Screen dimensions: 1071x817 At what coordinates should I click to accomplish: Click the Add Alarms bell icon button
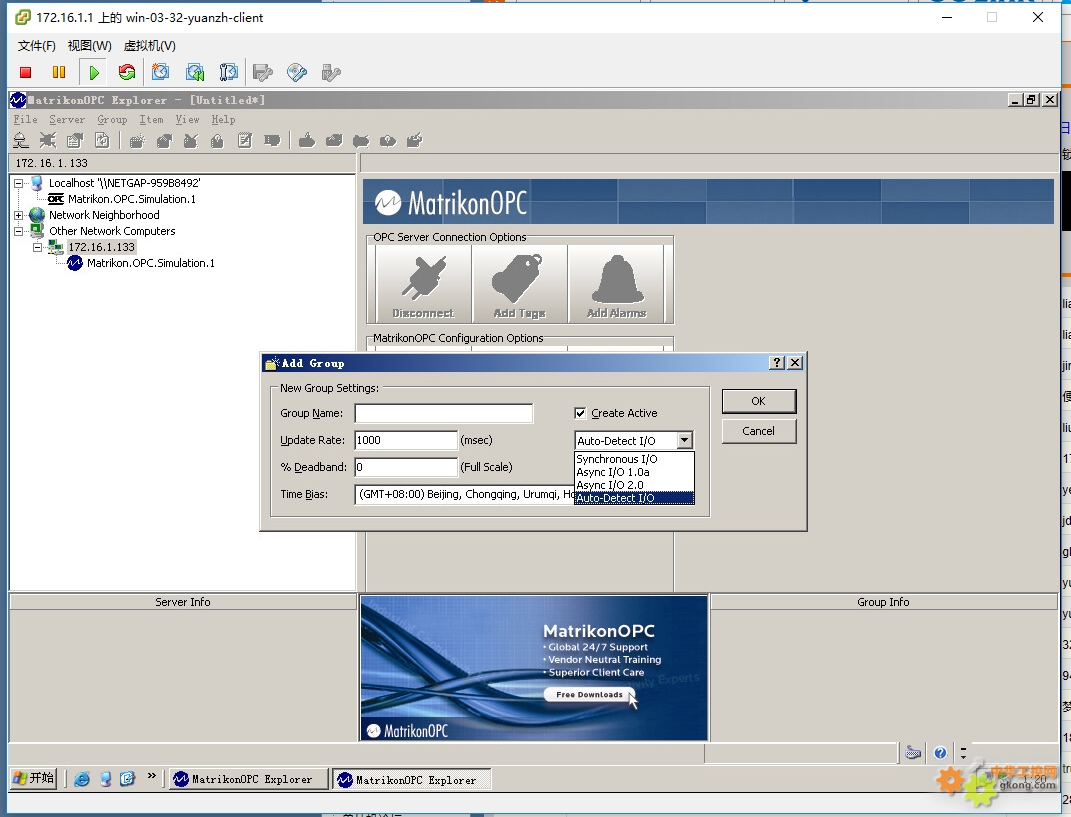616,283
